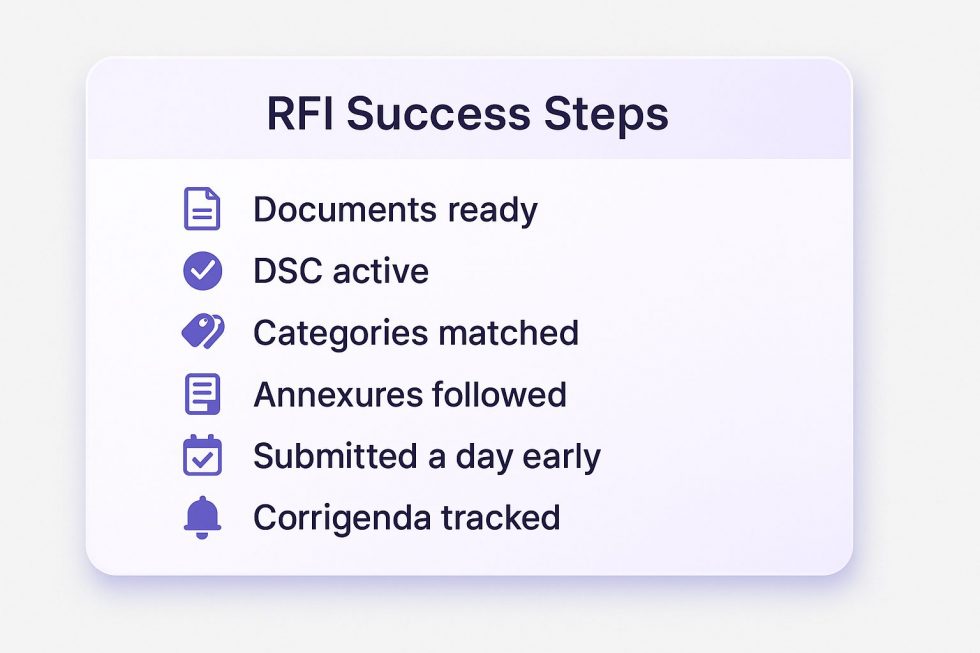The width and height of the screenshot is (980, 653).
Task: Click the word "RFI" in the title
Action: click(x=299, y=115)
